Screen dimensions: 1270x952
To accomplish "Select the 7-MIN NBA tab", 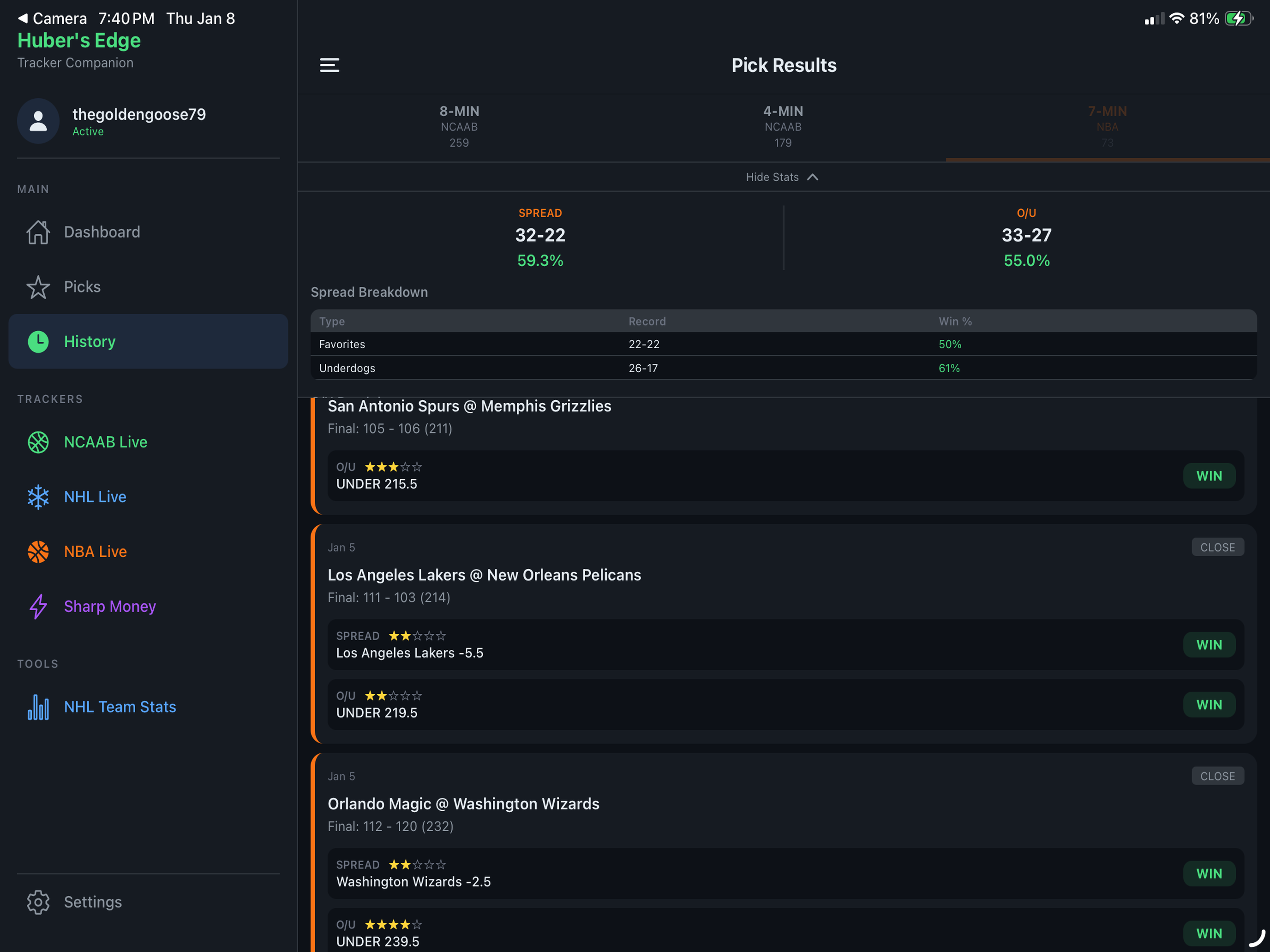I will [x=1107, y=126].
